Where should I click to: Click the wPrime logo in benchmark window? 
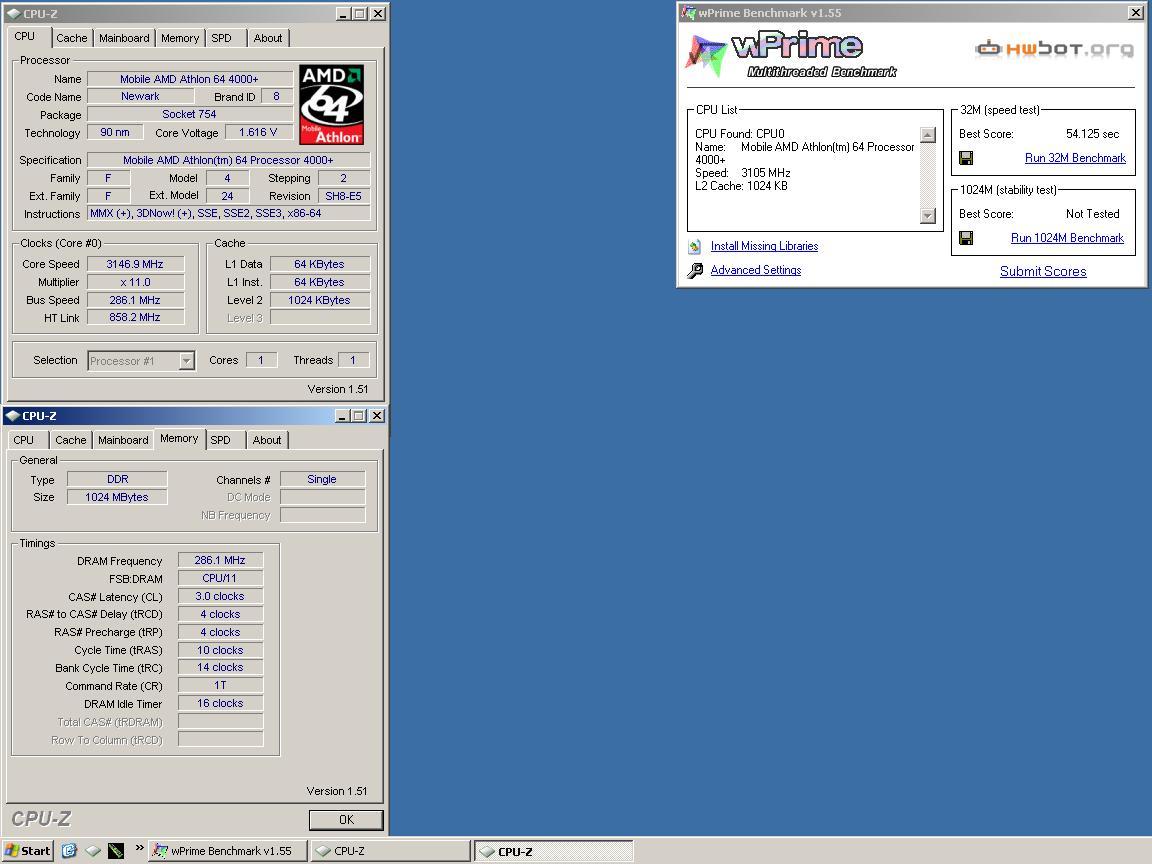791,54
